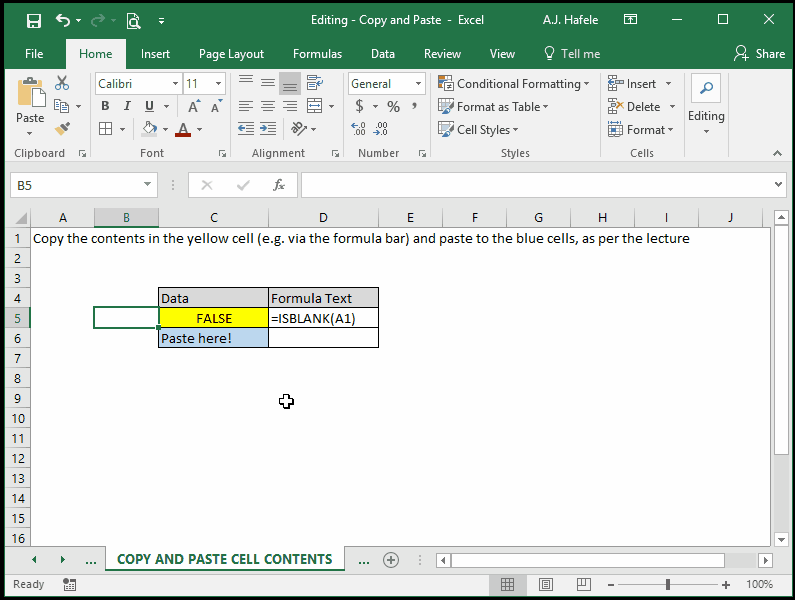The image size is (795, 600).
Task: Open the Fill Color swatch dropdown
Action: (x=165, y=130)
